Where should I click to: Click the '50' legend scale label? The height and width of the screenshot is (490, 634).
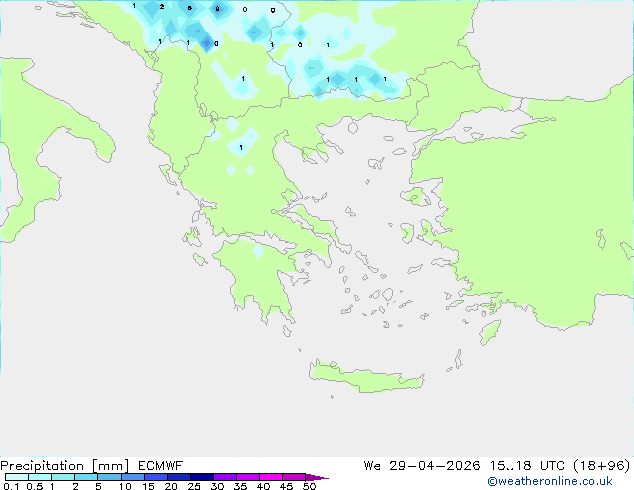309,486
